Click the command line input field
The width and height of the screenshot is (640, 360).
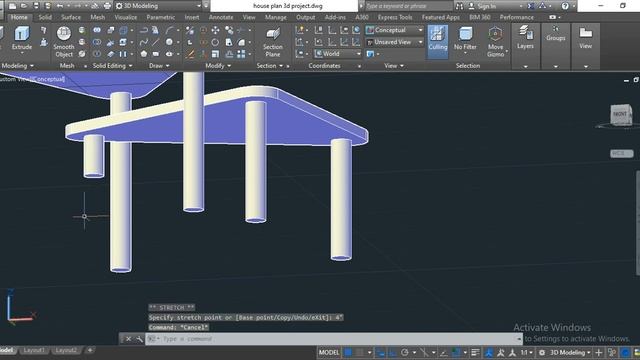click(x=333, y=339)
